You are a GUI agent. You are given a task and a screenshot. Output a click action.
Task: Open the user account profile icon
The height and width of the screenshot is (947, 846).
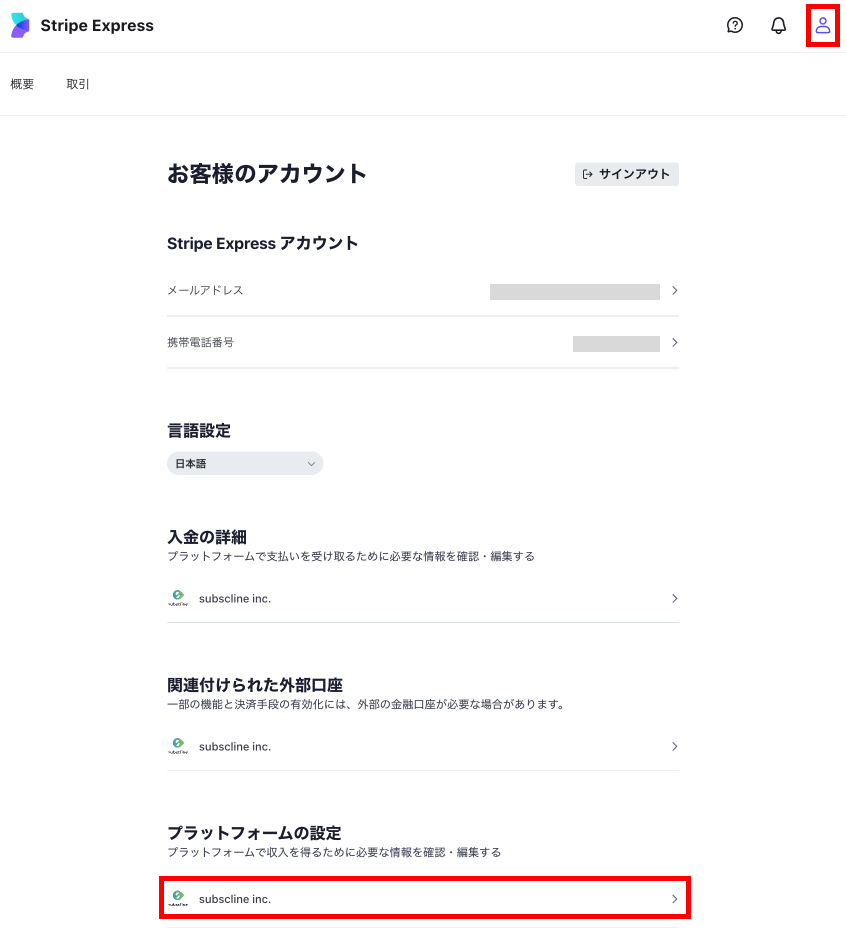point(822,25)
